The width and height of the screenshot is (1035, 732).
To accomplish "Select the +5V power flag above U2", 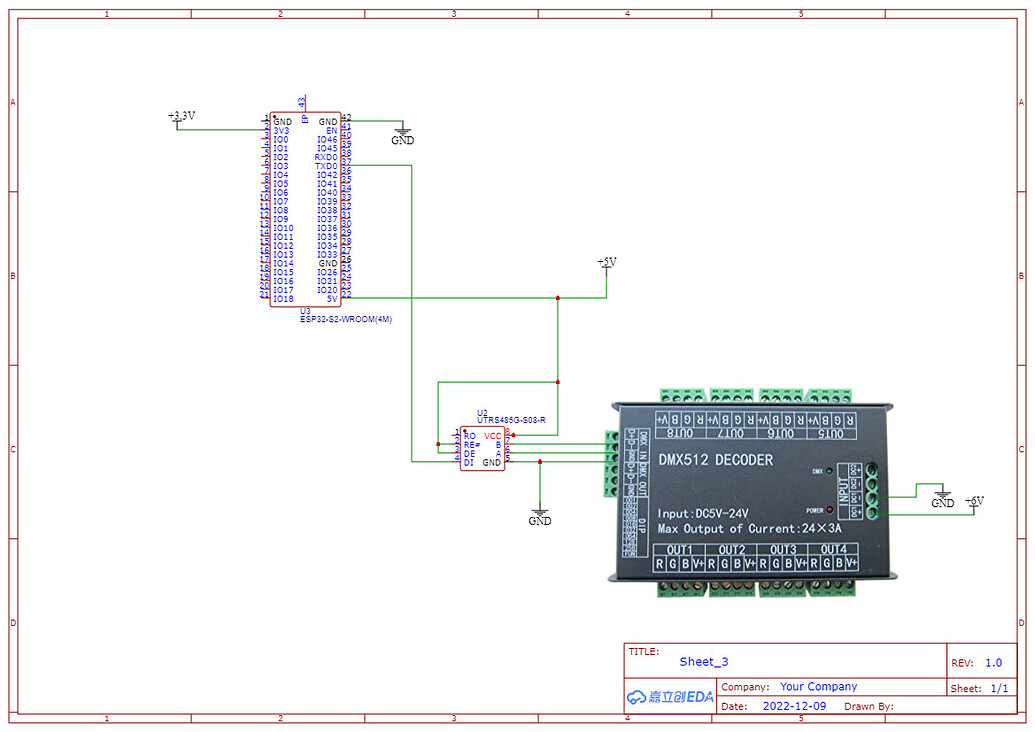I will pyautogui.click(x=607, y=262).
